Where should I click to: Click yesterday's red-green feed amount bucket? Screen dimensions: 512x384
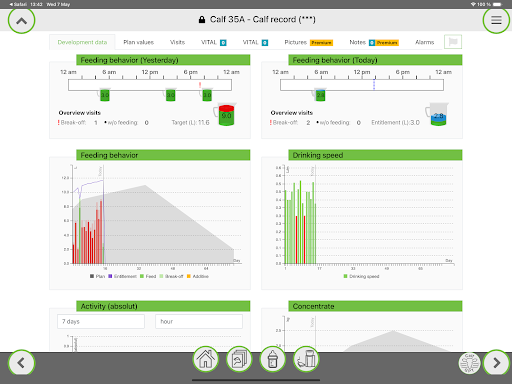(226, 114)
